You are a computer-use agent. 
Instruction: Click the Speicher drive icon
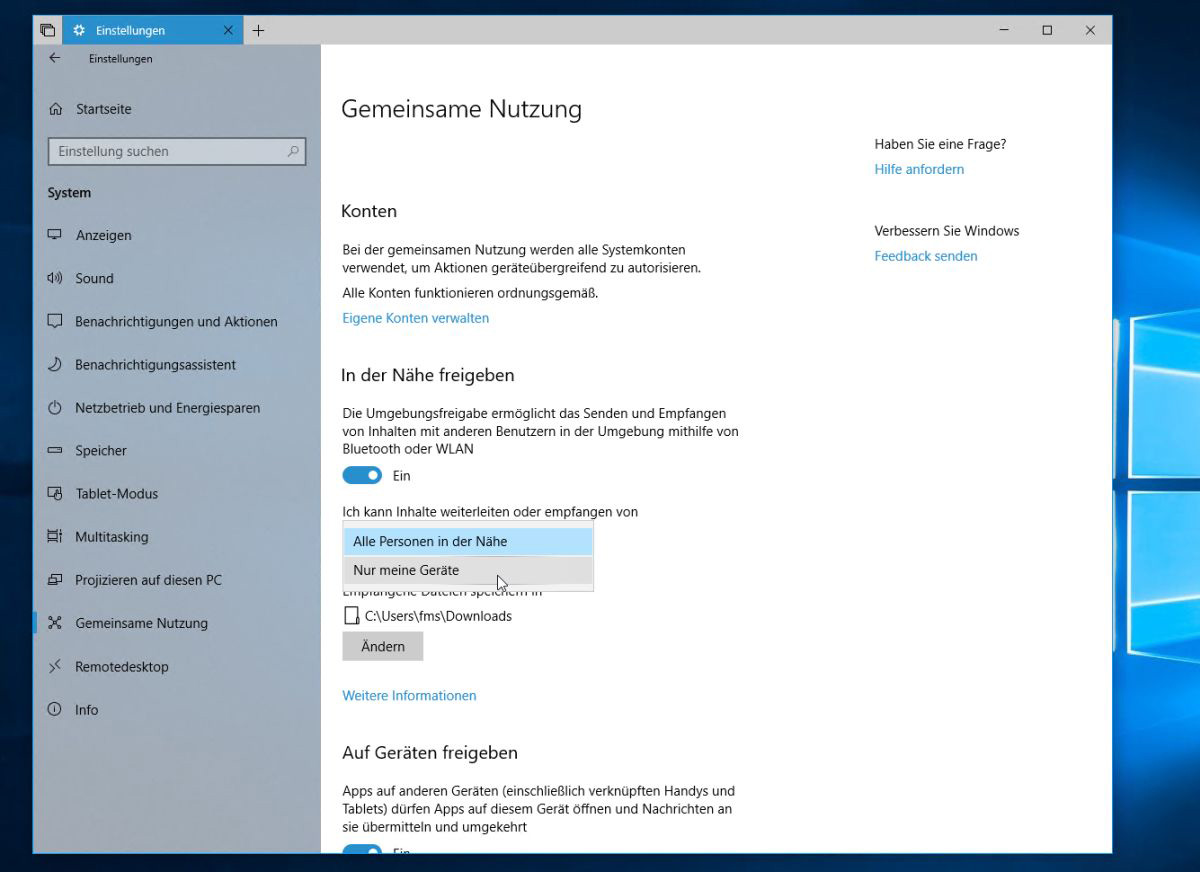tap(53, 450)
